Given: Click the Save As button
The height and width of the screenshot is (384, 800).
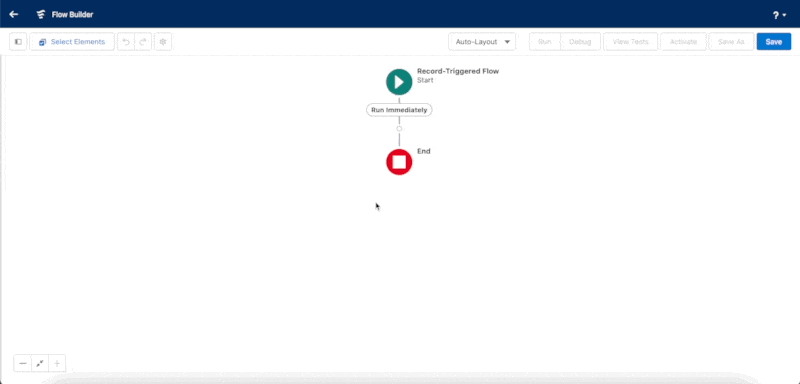Looking at the screenshot, I should point(731,42).
